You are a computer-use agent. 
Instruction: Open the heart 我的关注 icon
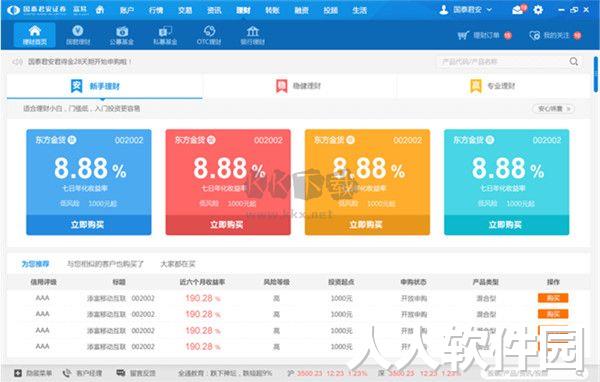535,36
